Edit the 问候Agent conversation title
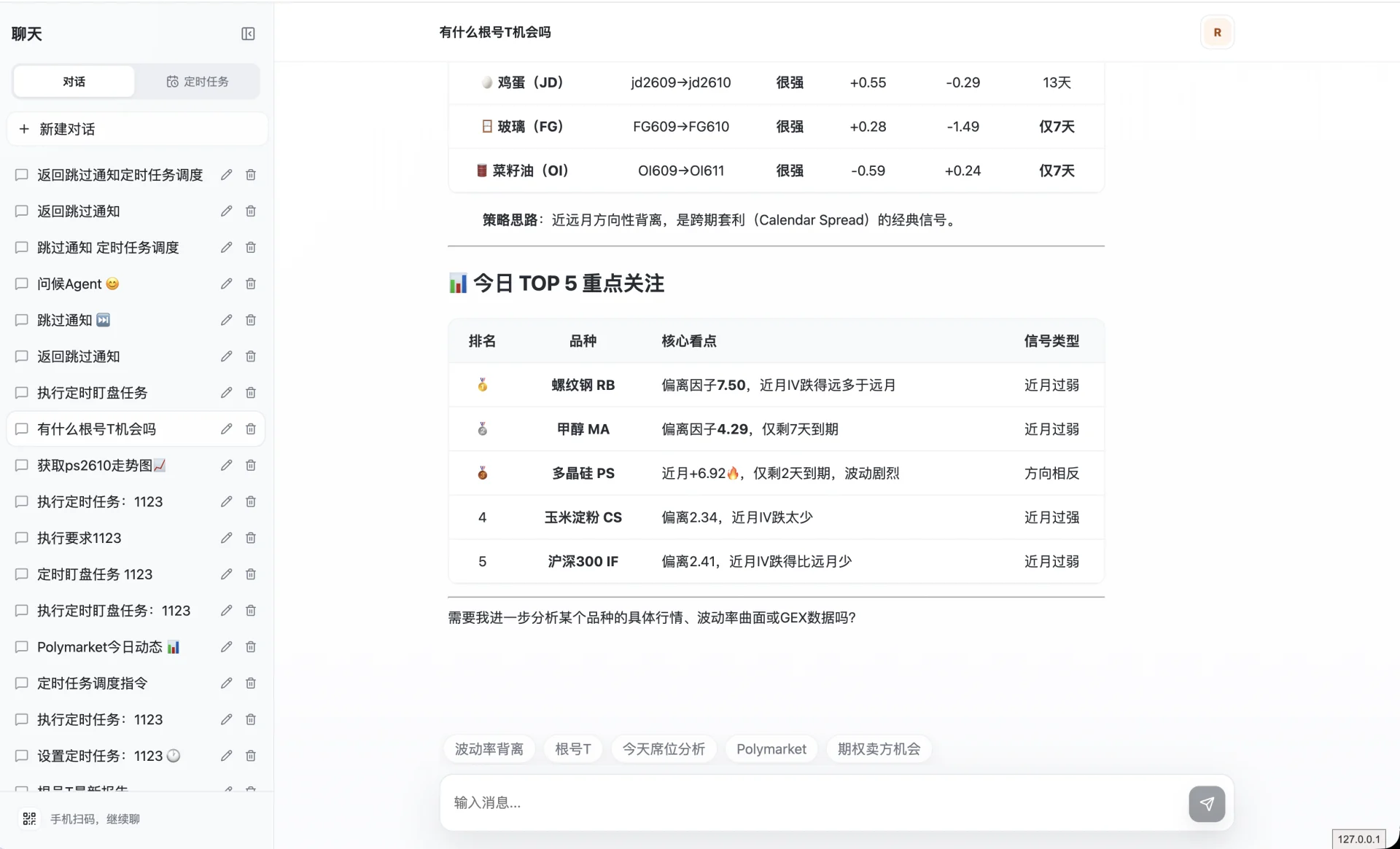Viewport: 1400px width, 849px height. tap(227, 283)
